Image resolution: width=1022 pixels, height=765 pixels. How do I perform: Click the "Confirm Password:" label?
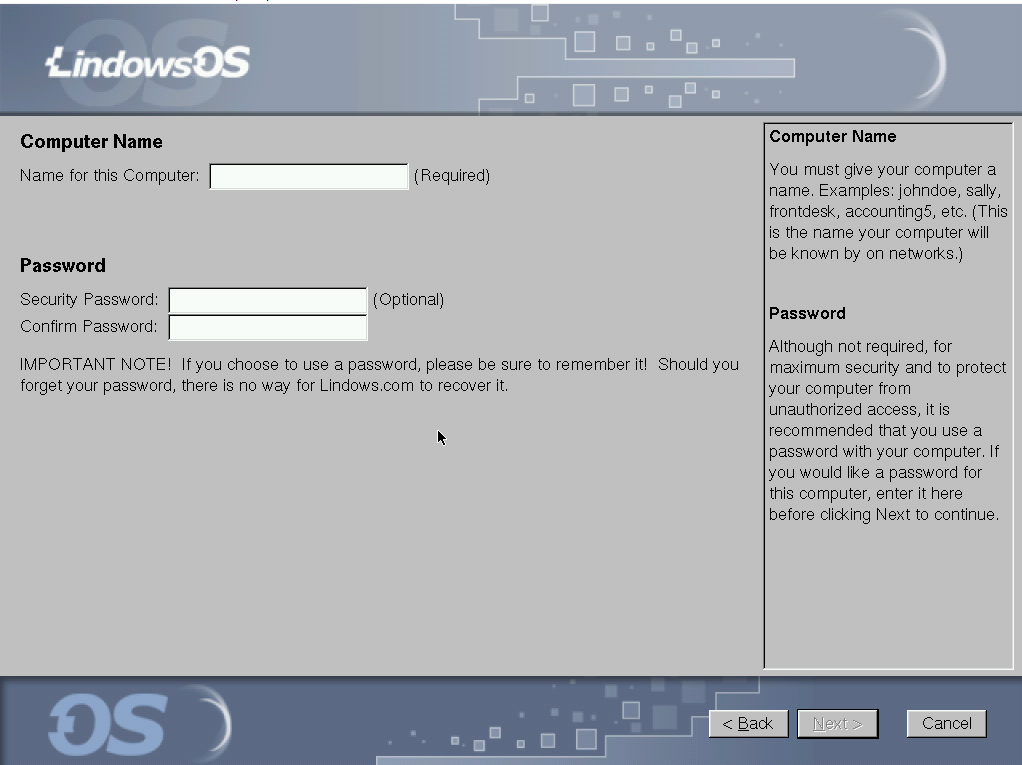(89, 326)
